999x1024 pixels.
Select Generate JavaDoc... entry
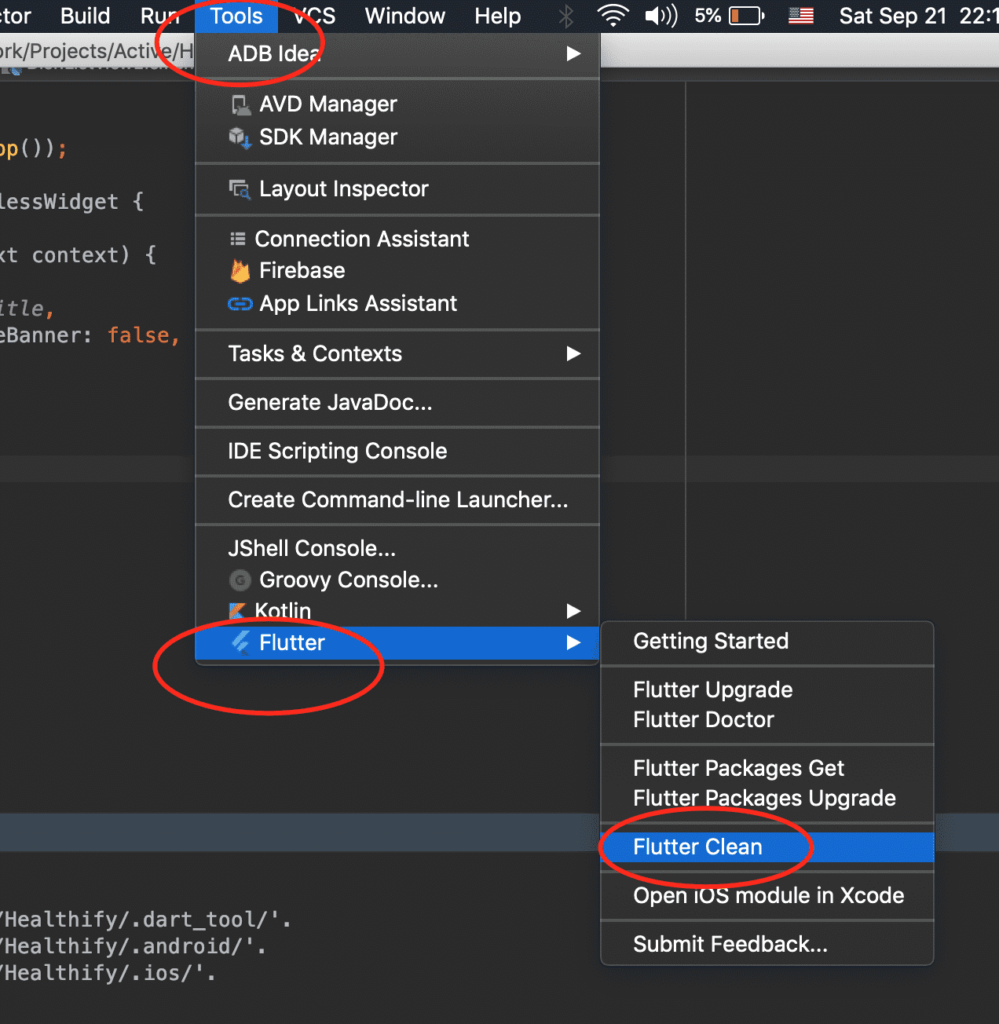(398, 403)
